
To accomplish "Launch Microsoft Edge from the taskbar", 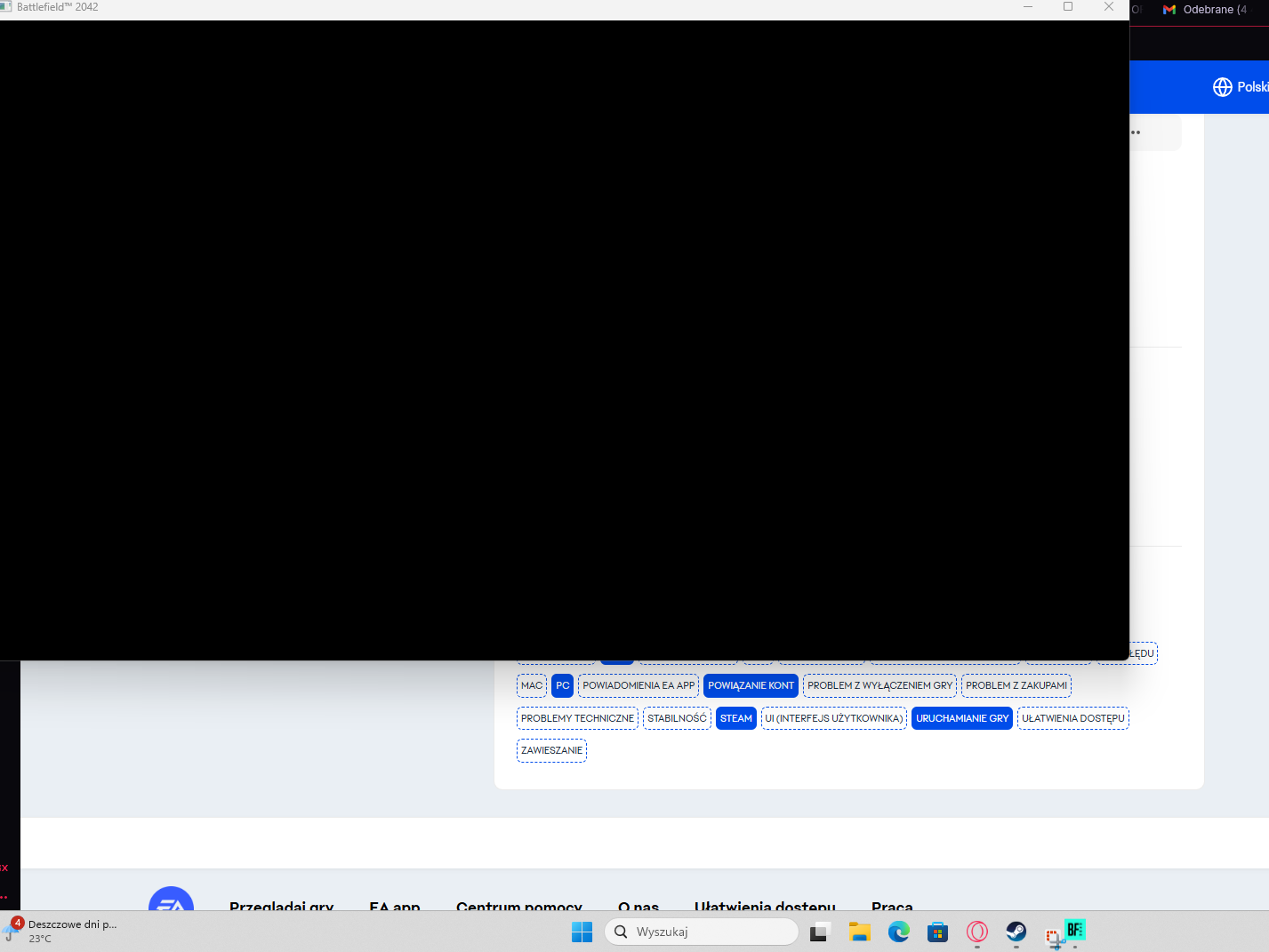I will [898, 932].
